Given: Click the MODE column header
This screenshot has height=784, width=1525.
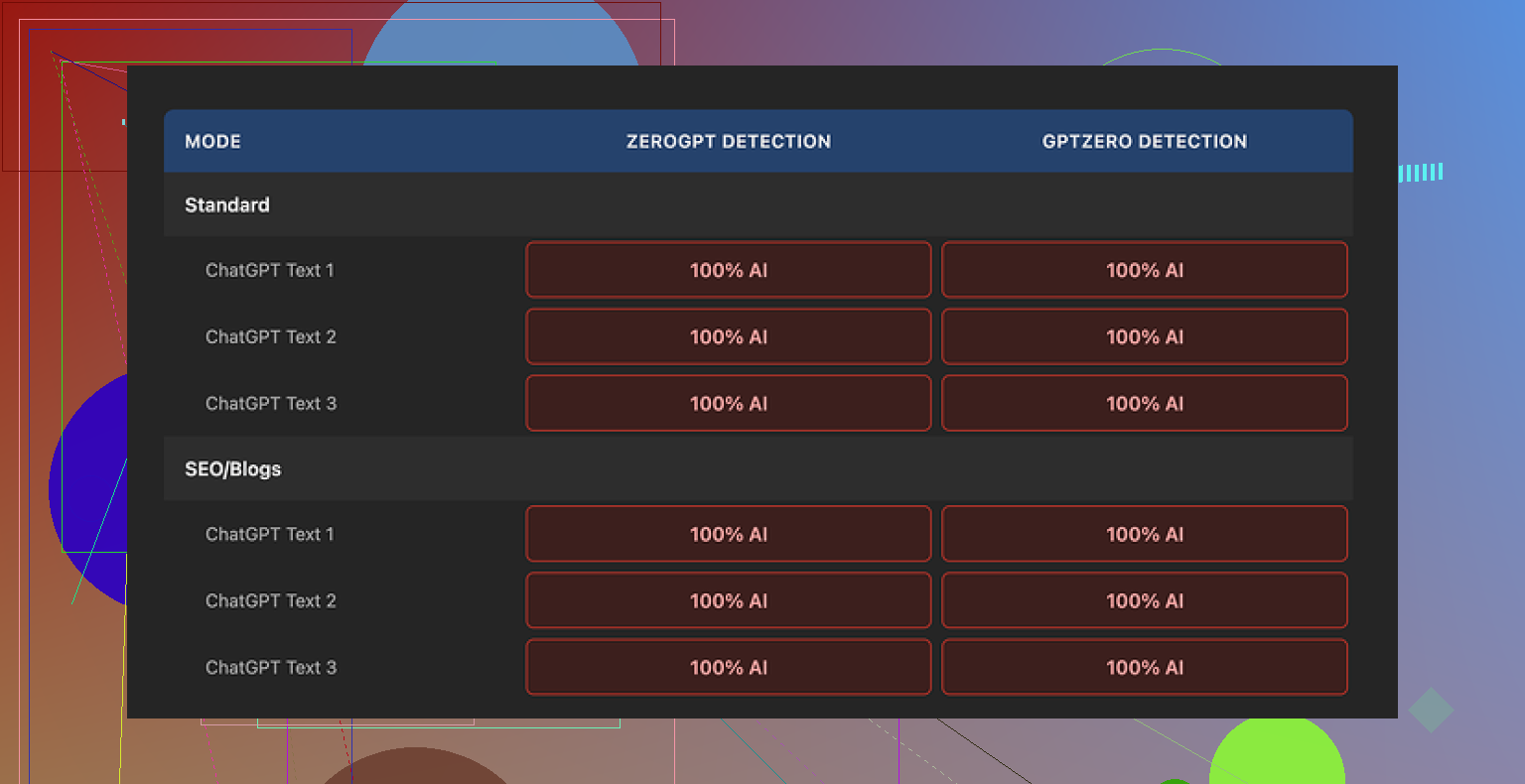Looking at the screenshot, I should tap(212, 141).
